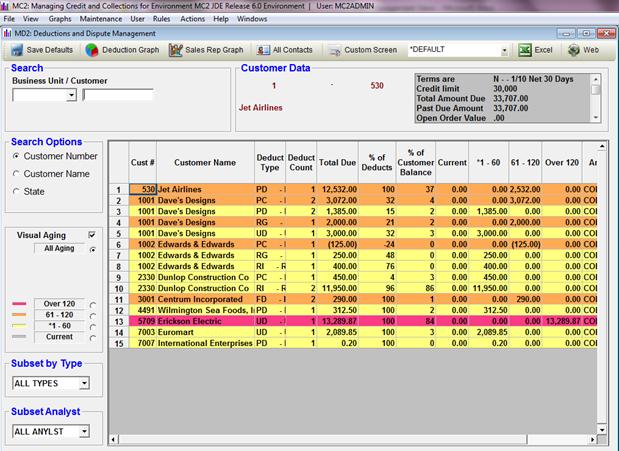Screen dimensions: 619x451
Task: Open the Actions menu
Action: [192, 19]
